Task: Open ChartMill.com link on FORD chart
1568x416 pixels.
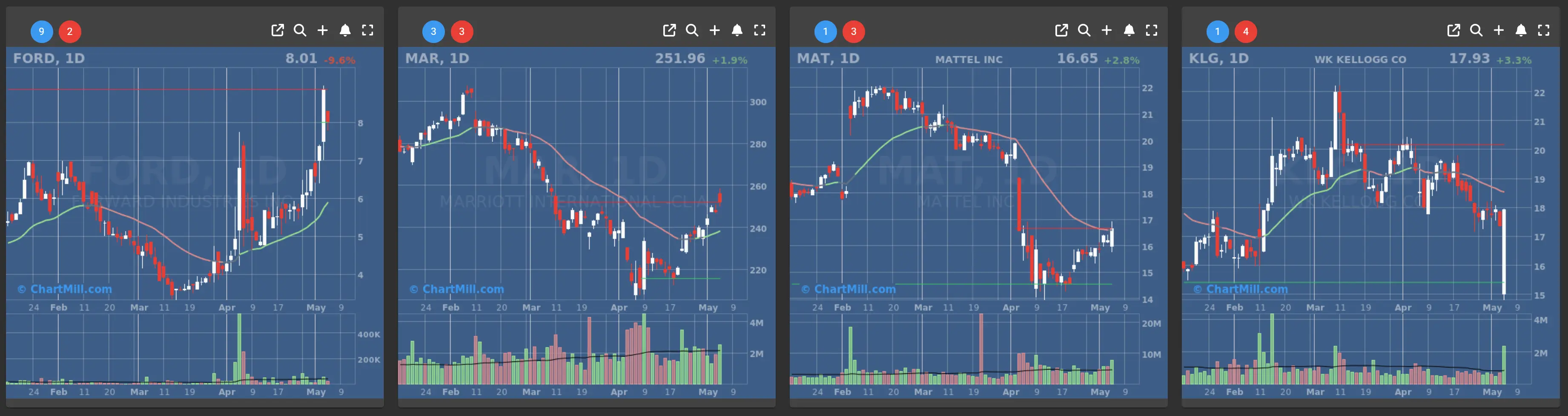Action: click(65, 289)
